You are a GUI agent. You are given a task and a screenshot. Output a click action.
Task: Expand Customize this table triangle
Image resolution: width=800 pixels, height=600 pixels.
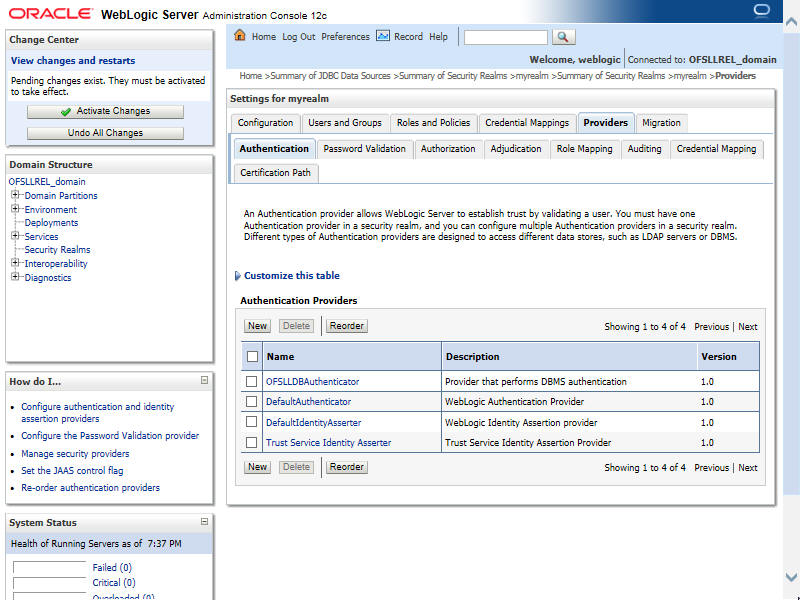pyautogui.click(x=237, y=276)
